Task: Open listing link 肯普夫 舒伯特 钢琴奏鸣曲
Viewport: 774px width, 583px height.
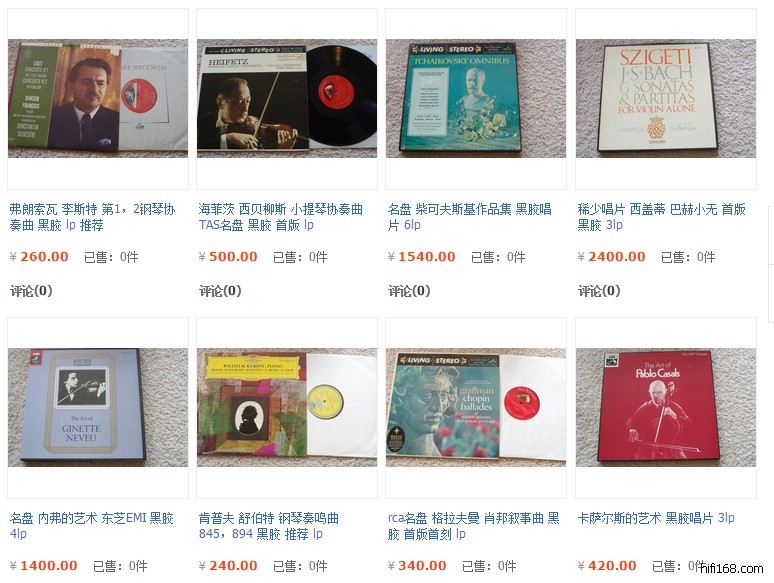Action: tap(269, 526)
